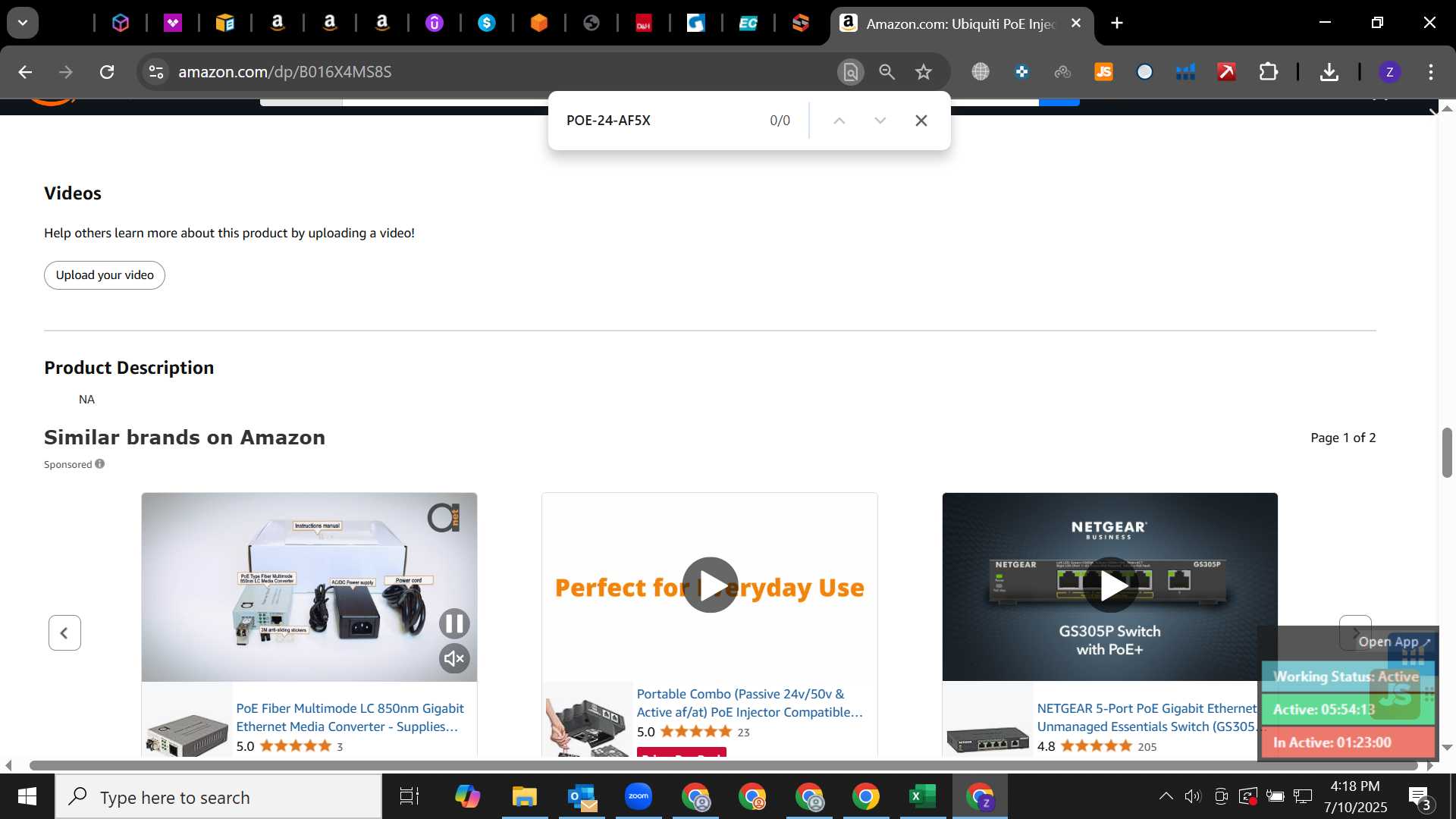Screen dimensions: 1456x819
Task: Open the zoom magnifier icon in address bar
Action: click(x=886, y=72)
